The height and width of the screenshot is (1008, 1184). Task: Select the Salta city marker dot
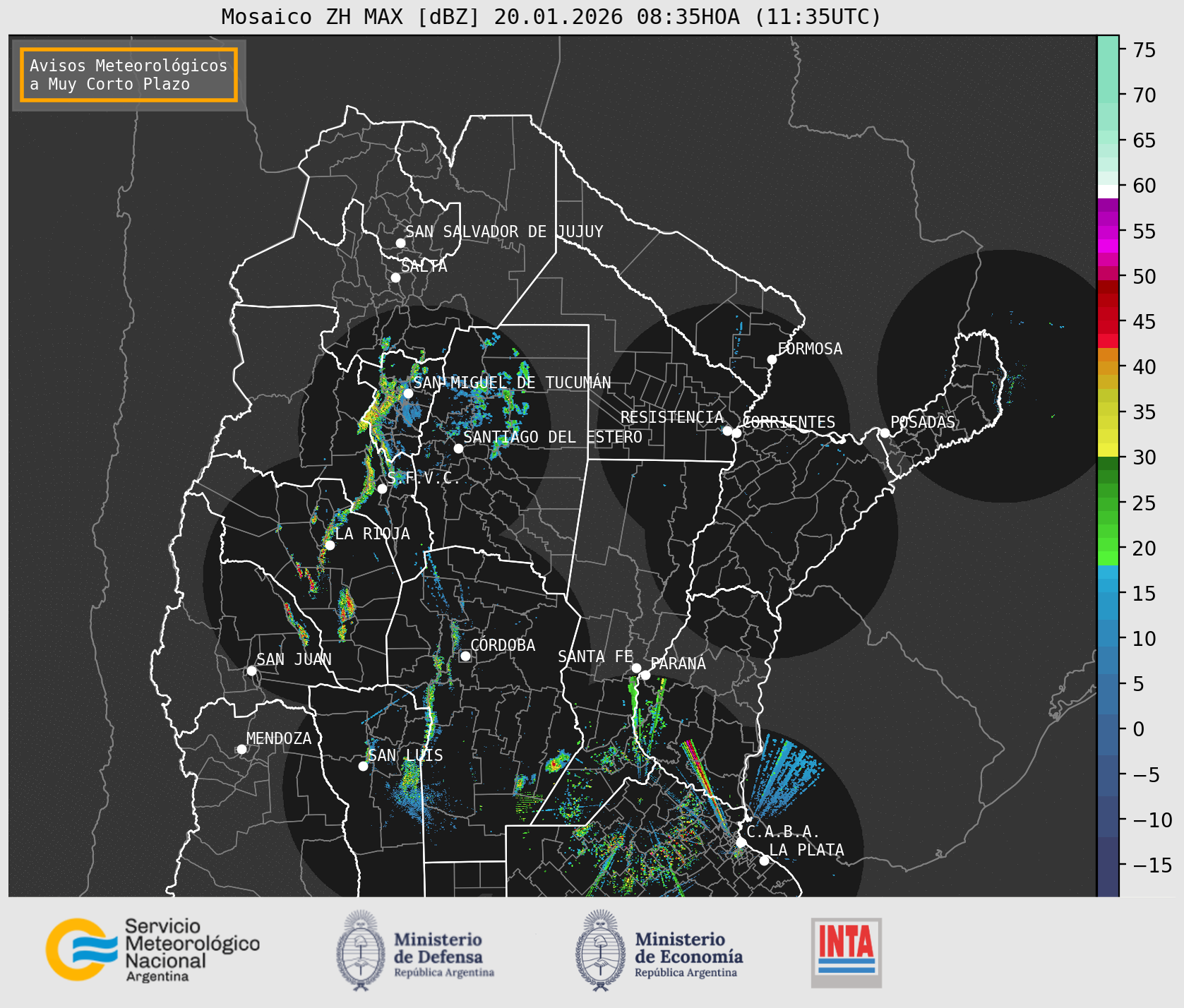pos(396,277)
